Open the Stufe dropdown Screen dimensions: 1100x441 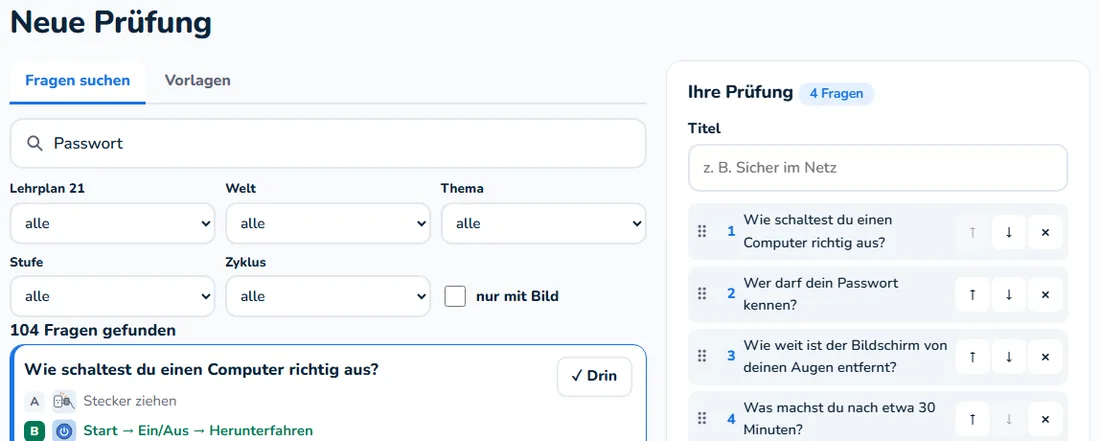click(112, 297)
